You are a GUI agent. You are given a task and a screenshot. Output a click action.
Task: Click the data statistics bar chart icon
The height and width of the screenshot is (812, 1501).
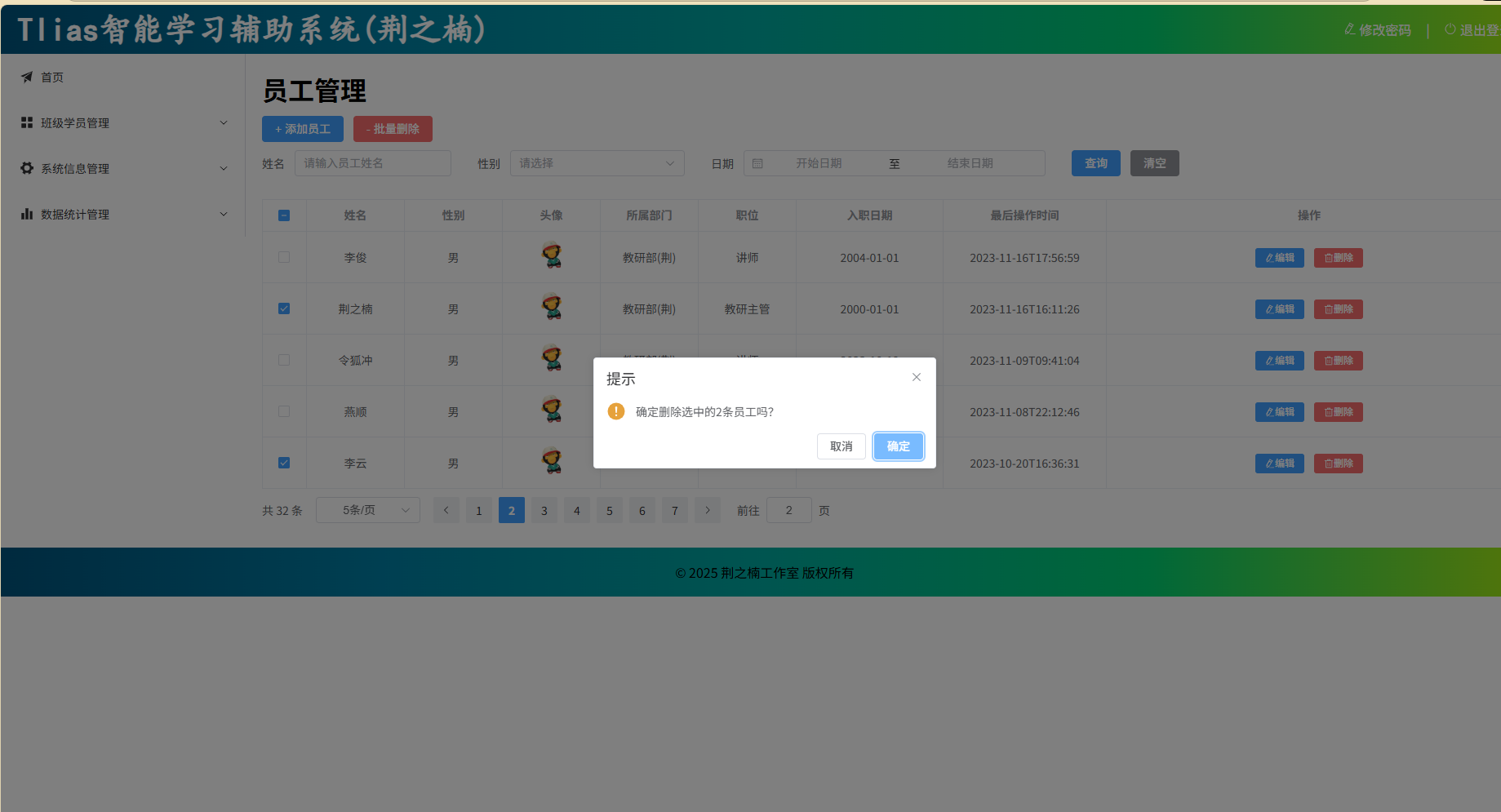27,214
